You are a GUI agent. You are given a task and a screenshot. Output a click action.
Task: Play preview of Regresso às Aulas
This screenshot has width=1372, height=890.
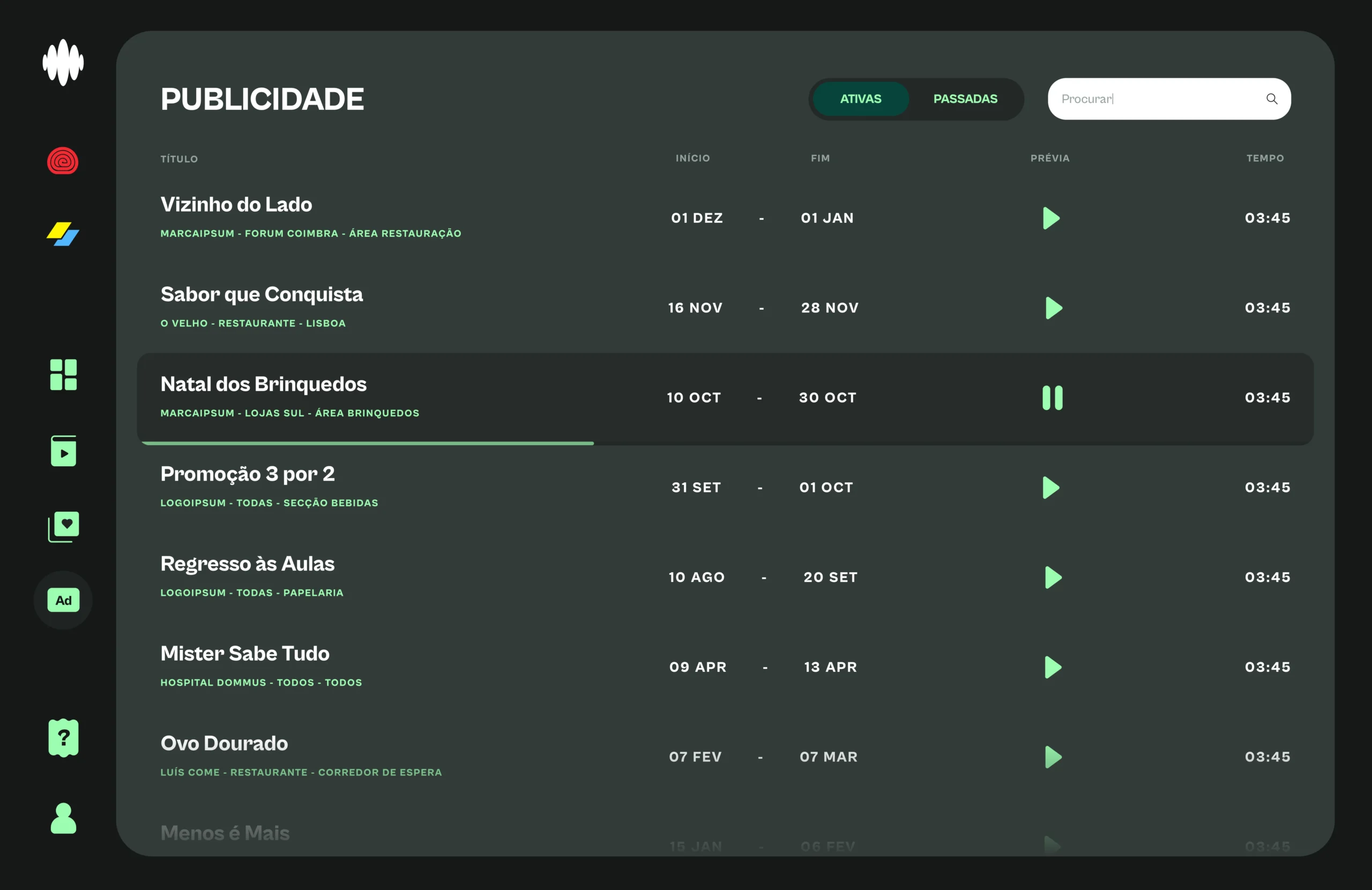(1053, 577)
